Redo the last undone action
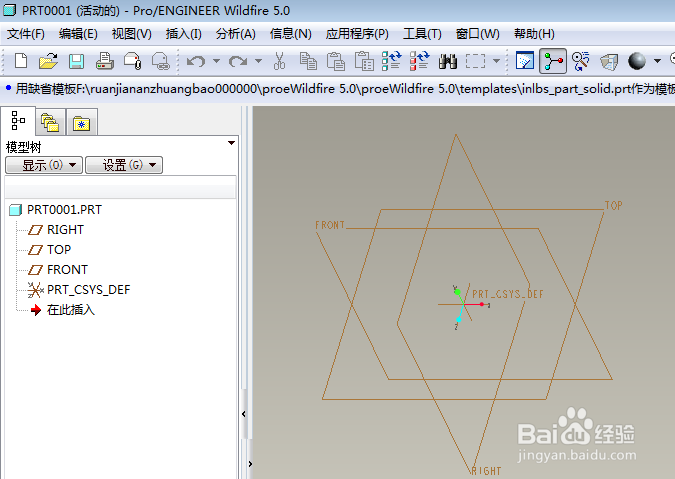Screen dimensions: 675x479 tap(238, 62)
